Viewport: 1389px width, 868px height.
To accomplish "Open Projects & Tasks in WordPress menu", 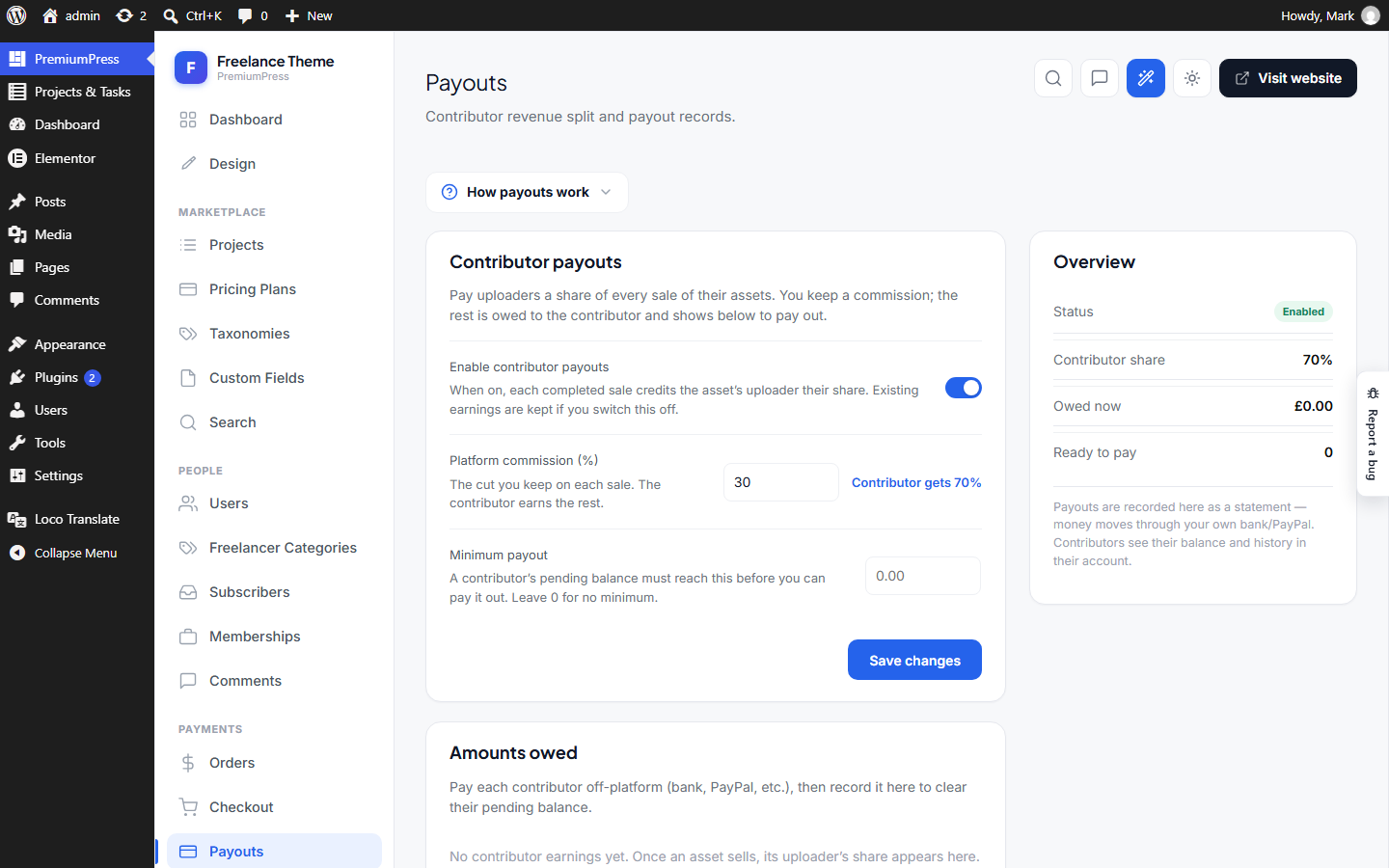I will coord(77,92).
